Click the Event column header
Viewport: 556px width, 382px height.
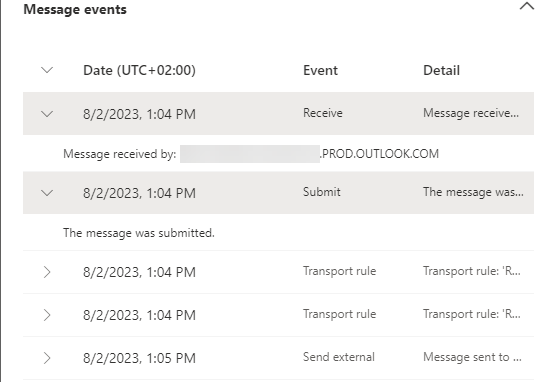click(x=320, y=70)
